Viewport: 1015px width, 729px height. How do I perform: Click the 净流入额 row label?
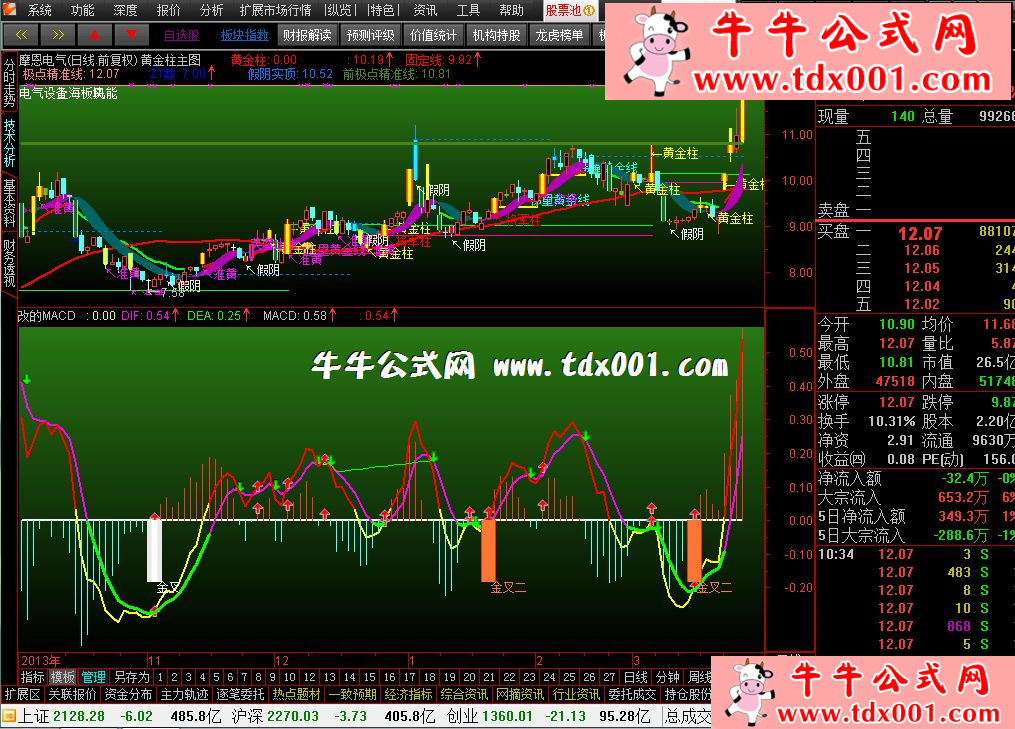849,478
